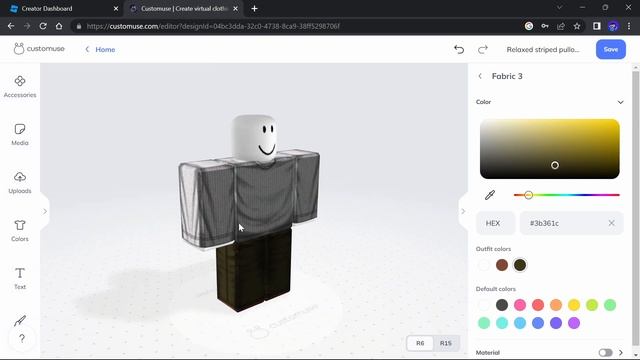This screenshot has height=360, width=640.
Task: Select the dark olive outfit color
Action: pyautogui.click(x=520, y=265)
